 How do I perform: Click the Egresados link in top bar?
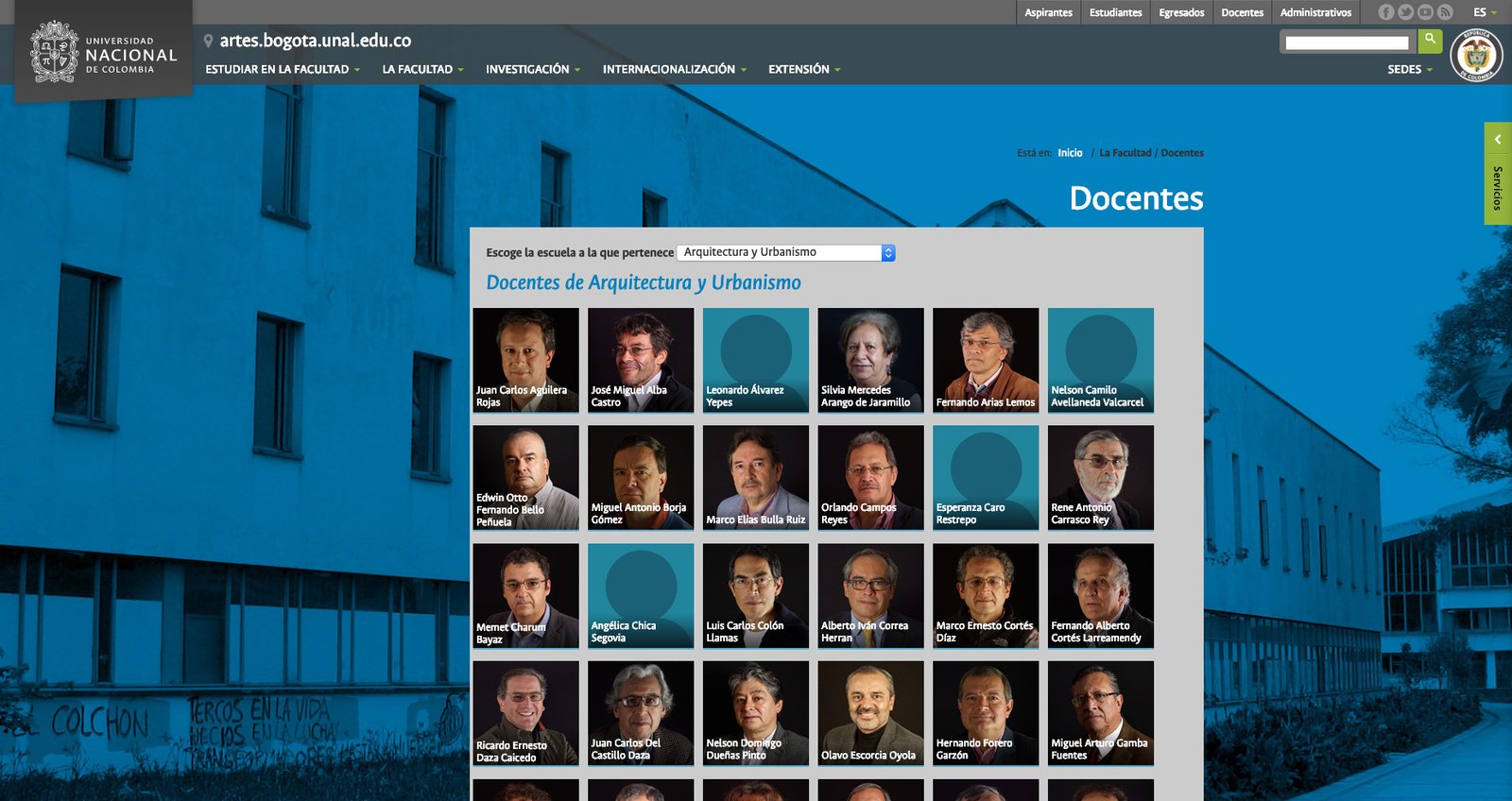[1181, 12]
